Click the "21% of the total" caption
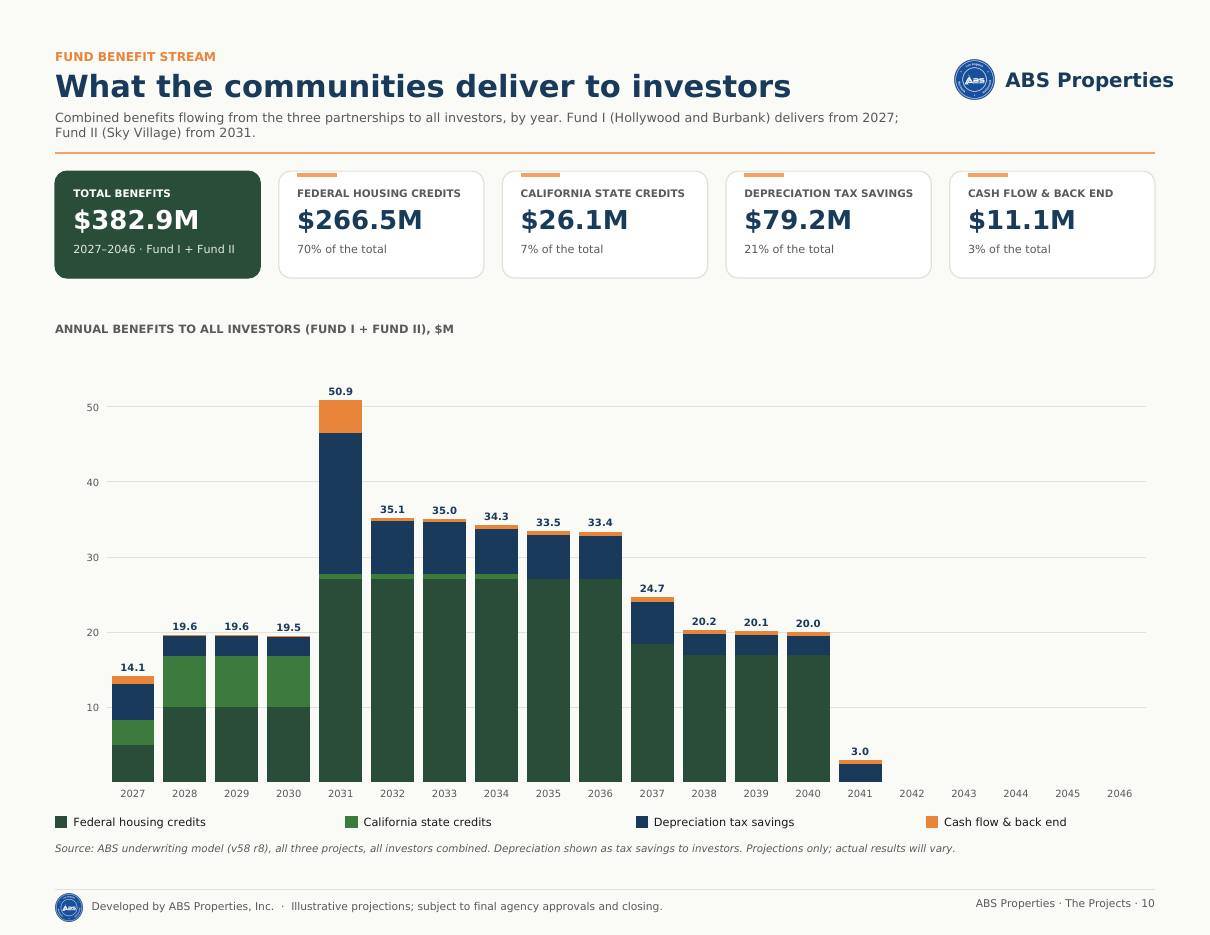 click(x=789, y=250)
